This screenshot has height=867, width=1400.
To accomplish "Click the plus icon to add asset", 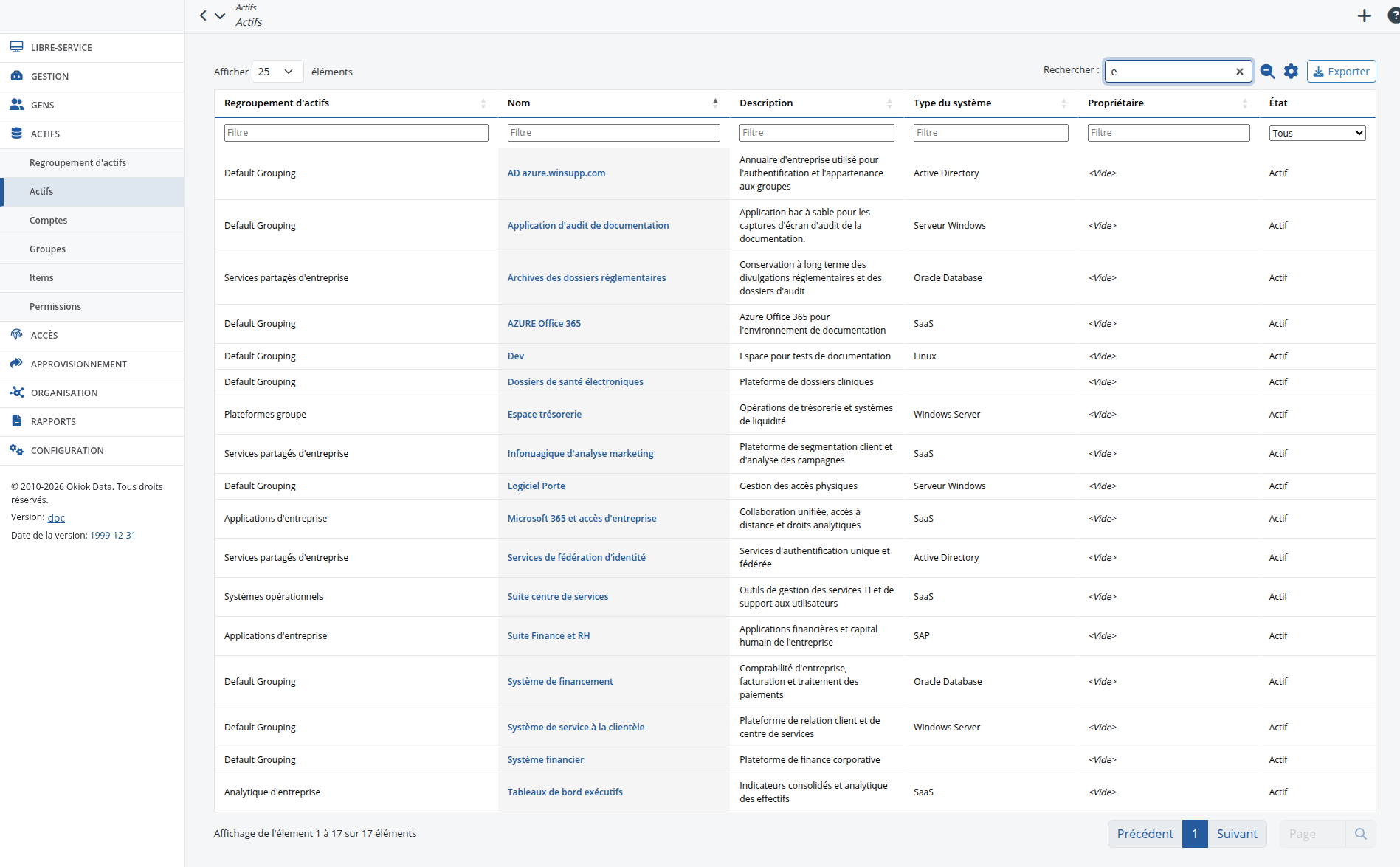I will point(1365,15).
